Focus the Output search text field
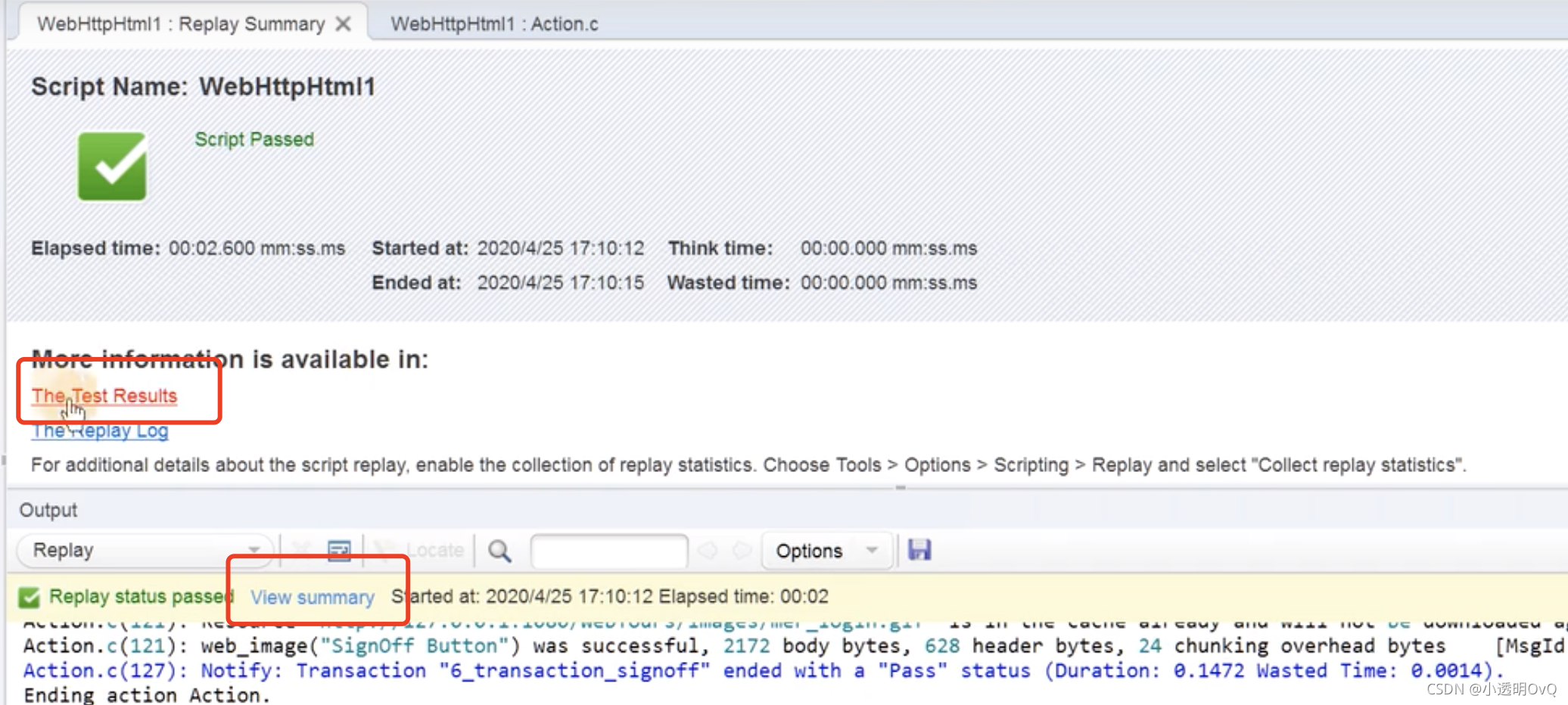The width and height of the screenshot is (1568, 705). 609,551
